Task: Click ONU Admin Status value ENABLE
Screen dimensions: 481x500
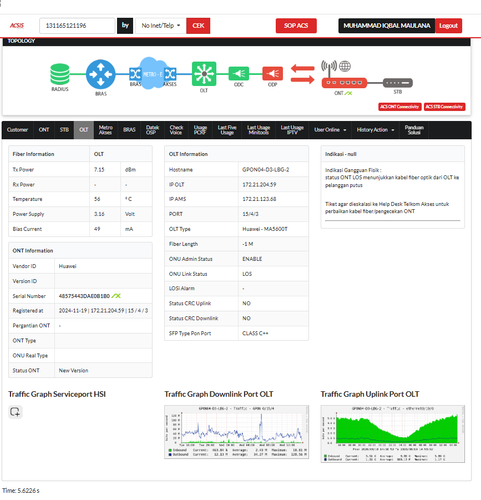Action: coord(252,259)
